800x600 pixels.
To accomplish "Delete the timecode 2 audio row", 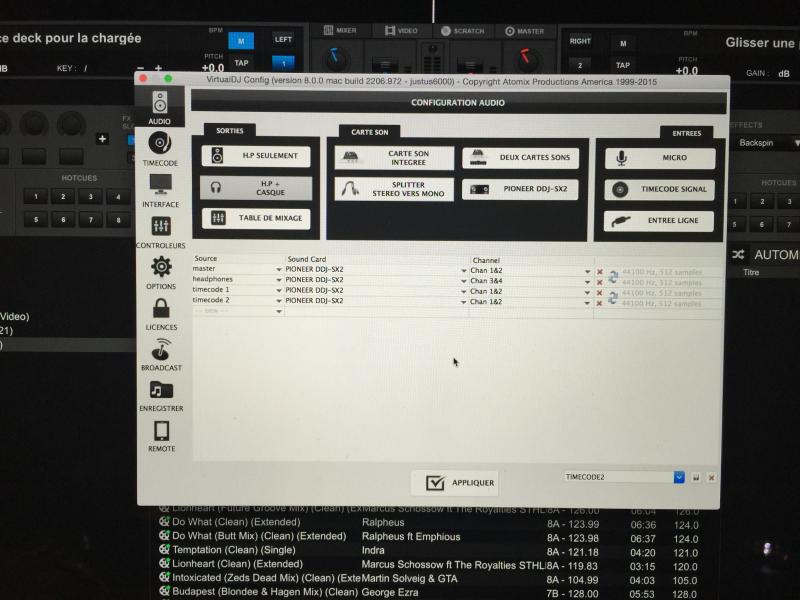I will pyautogui.click(x=600, y=304).
